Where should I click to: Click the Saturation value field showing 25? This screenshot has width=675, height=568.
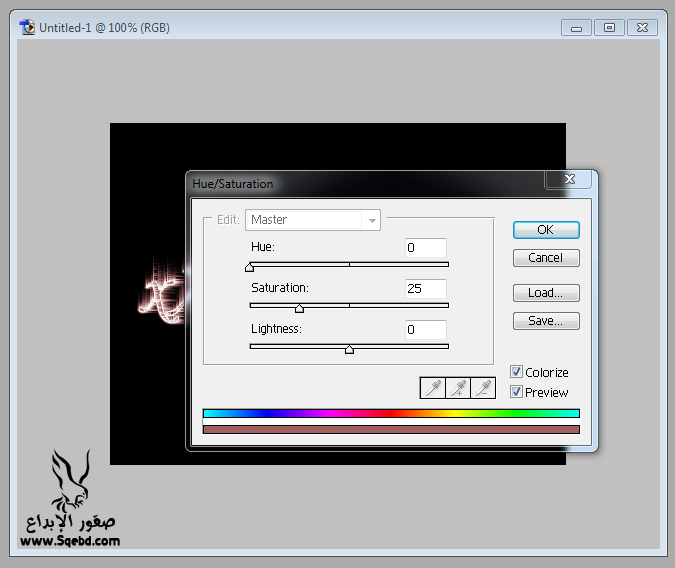click(x=426, y=288)
